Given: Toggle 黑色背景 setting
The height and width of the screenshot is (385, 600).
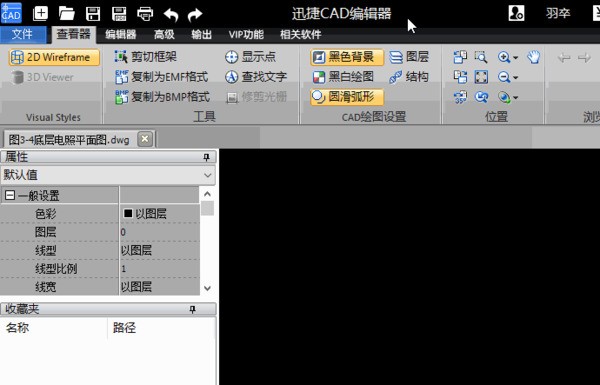Looking at the screenshot, I should tap(347, 57).
